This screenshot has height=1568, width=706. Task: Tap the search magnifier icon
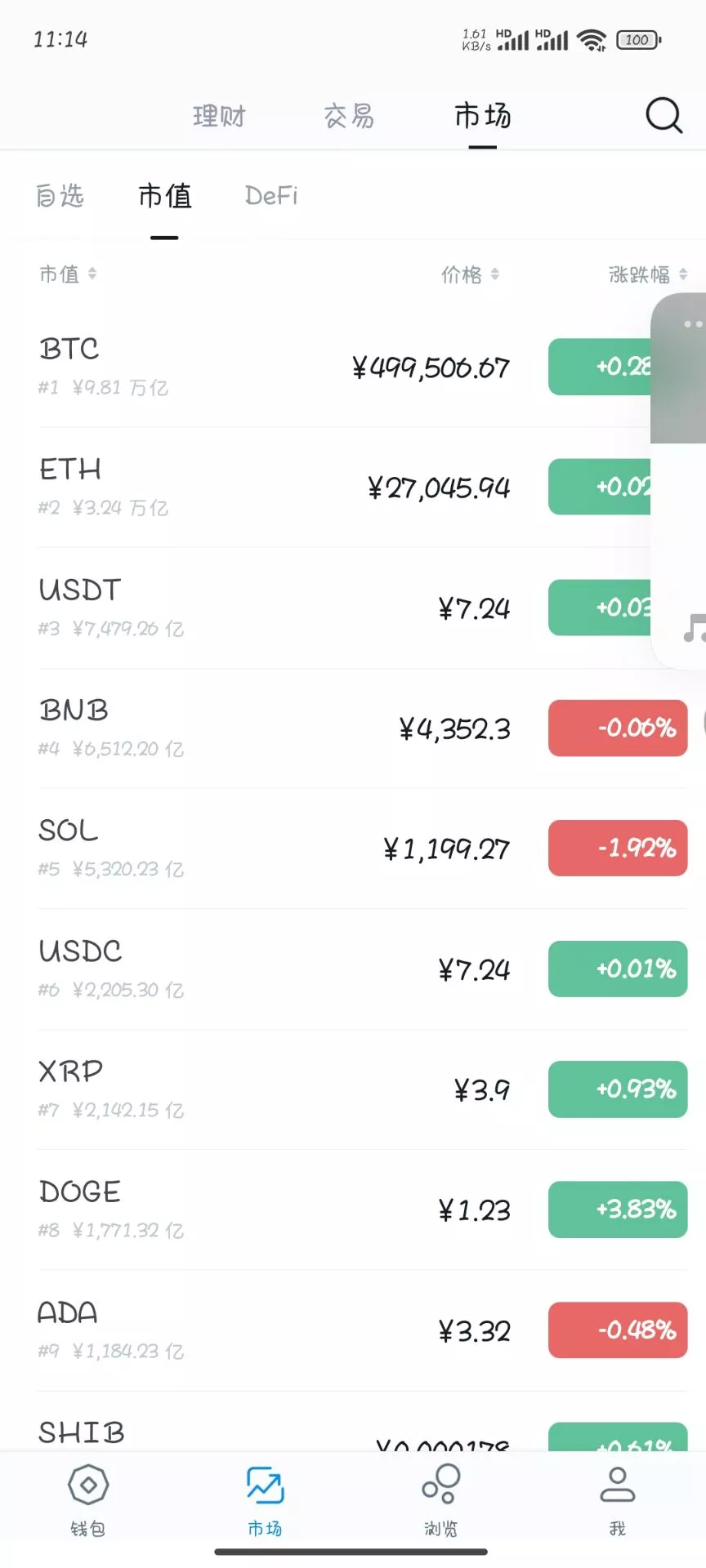coord(664,116)
